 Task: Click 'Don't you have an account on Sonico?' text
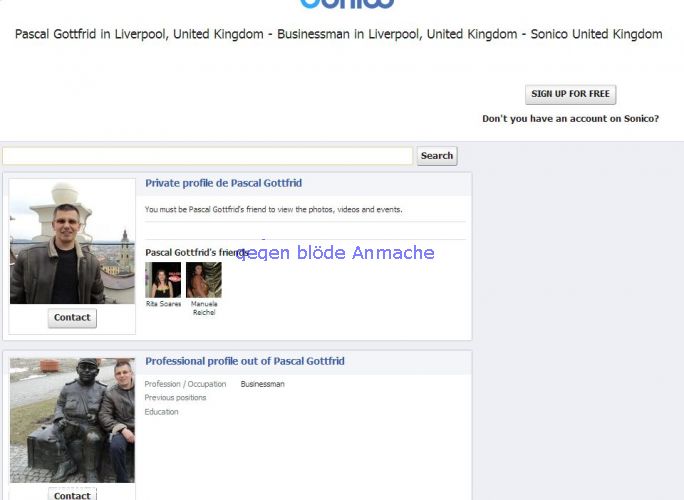pyautogui.click(x=570, y=119)
